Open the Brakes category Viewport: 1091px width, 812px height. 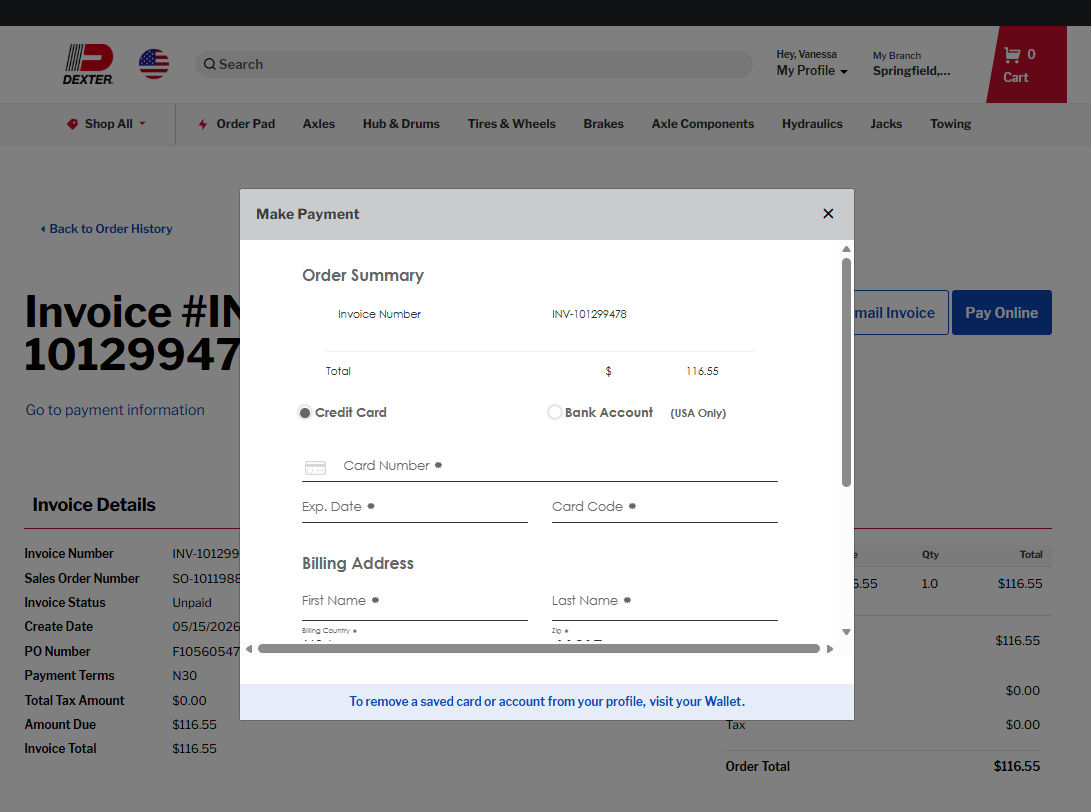coord(603,124)
